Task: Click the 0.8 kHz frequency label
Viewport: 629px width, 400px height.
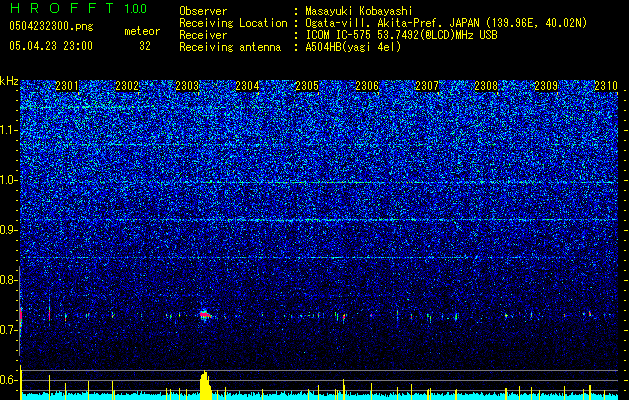Action: (8, 280)
